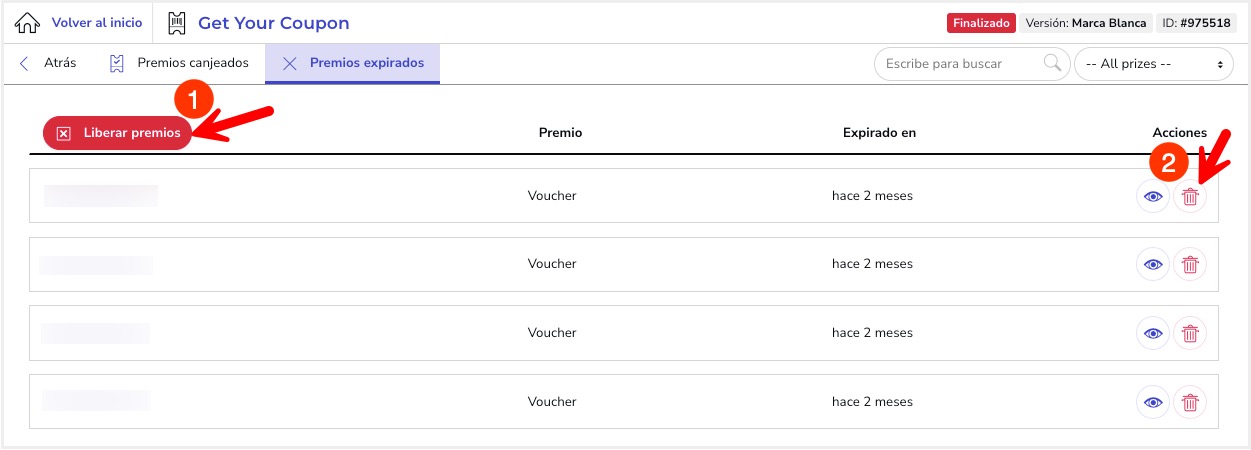Open the Volver al inicio link
1251x450 pixels.
pyautogui.click(x=97, y=22)
